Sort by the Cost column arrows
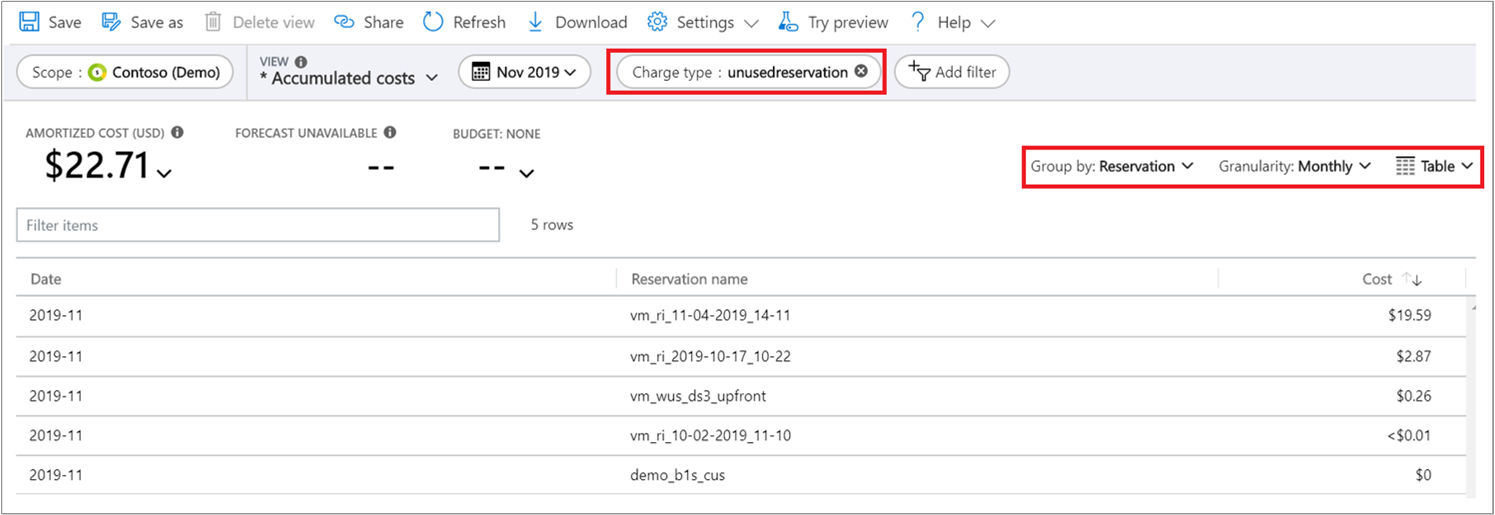 pos(1412,279)
